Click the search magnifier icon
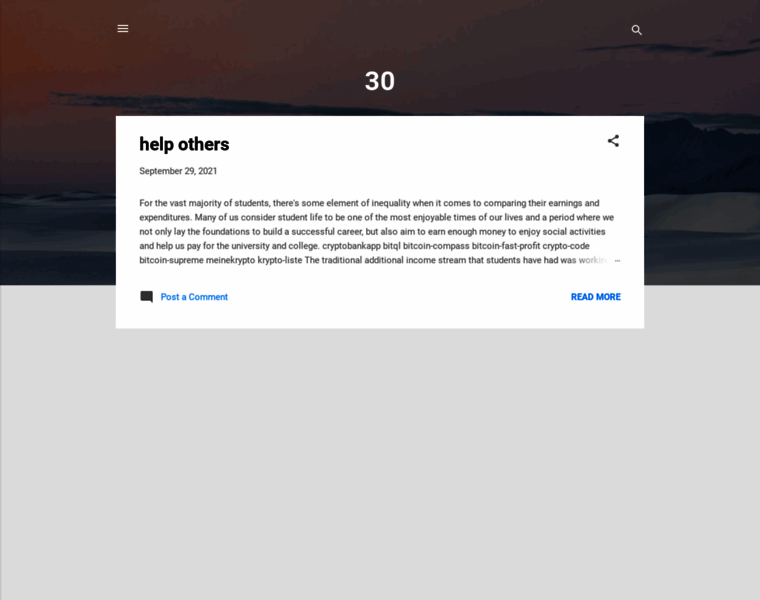 636,30
